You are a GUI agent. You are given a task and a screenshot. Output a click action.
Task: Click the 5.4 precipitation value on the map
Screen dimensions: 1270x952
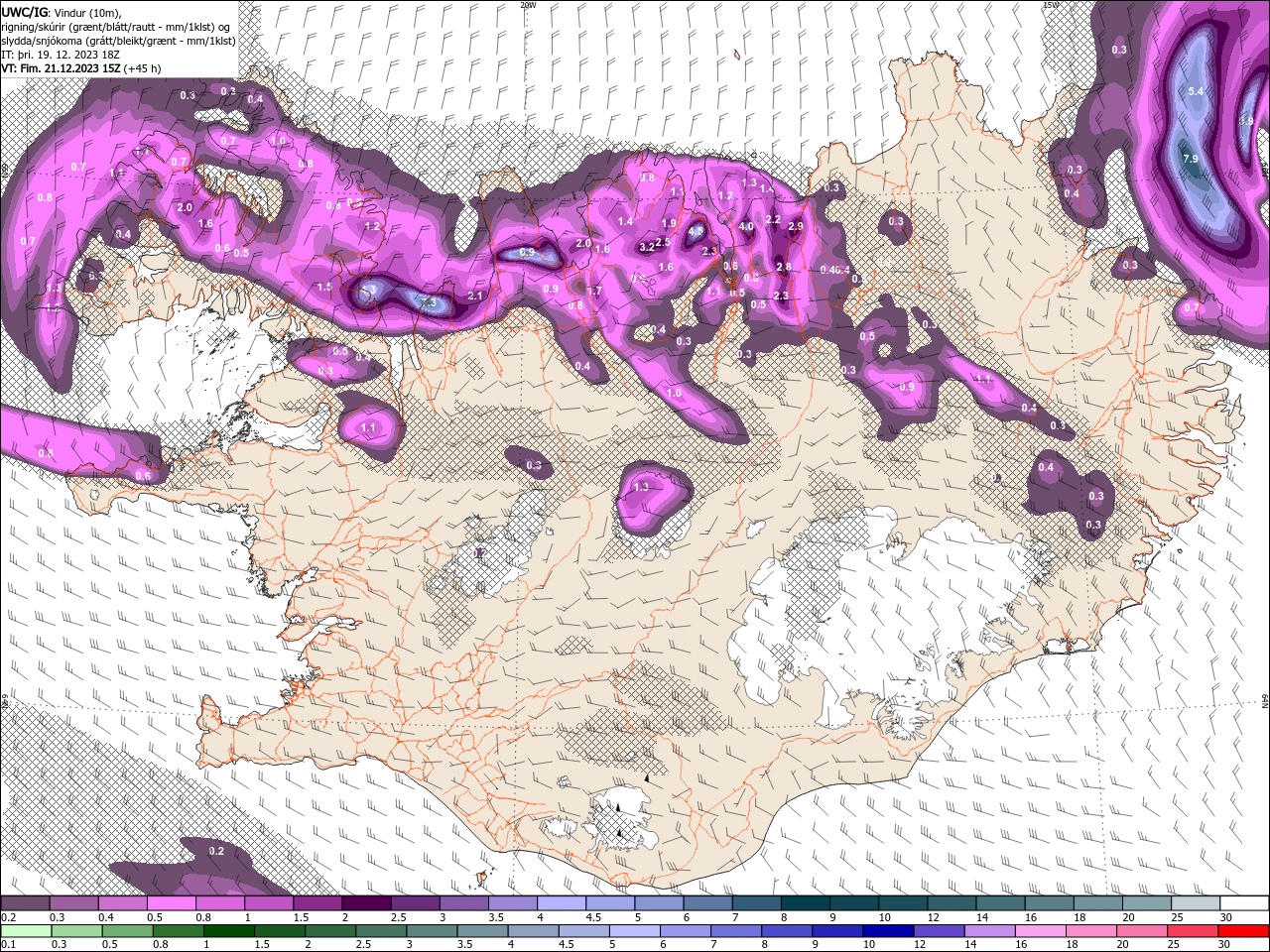tap(1196, 91)
